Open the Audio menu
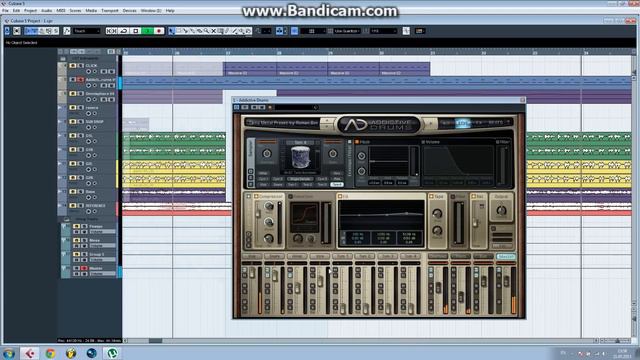Image resolution: width=640 pixels, height=360 pixels. [47, 11]
